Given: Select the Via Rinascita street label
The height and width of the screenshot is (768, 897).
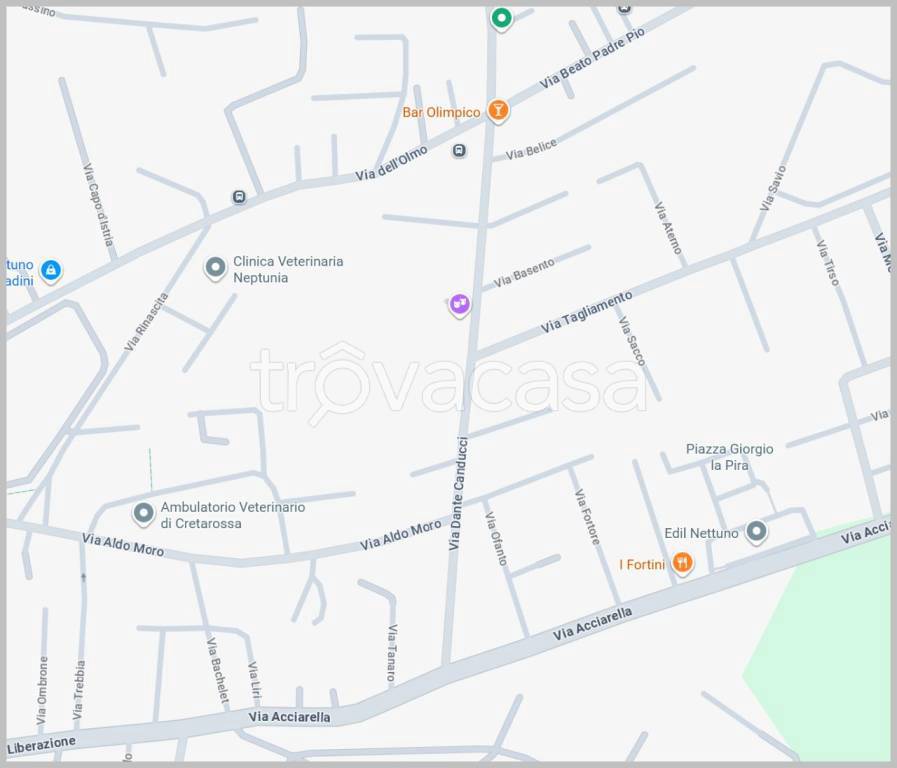Looking at the screenshot, I should [146, 322].
